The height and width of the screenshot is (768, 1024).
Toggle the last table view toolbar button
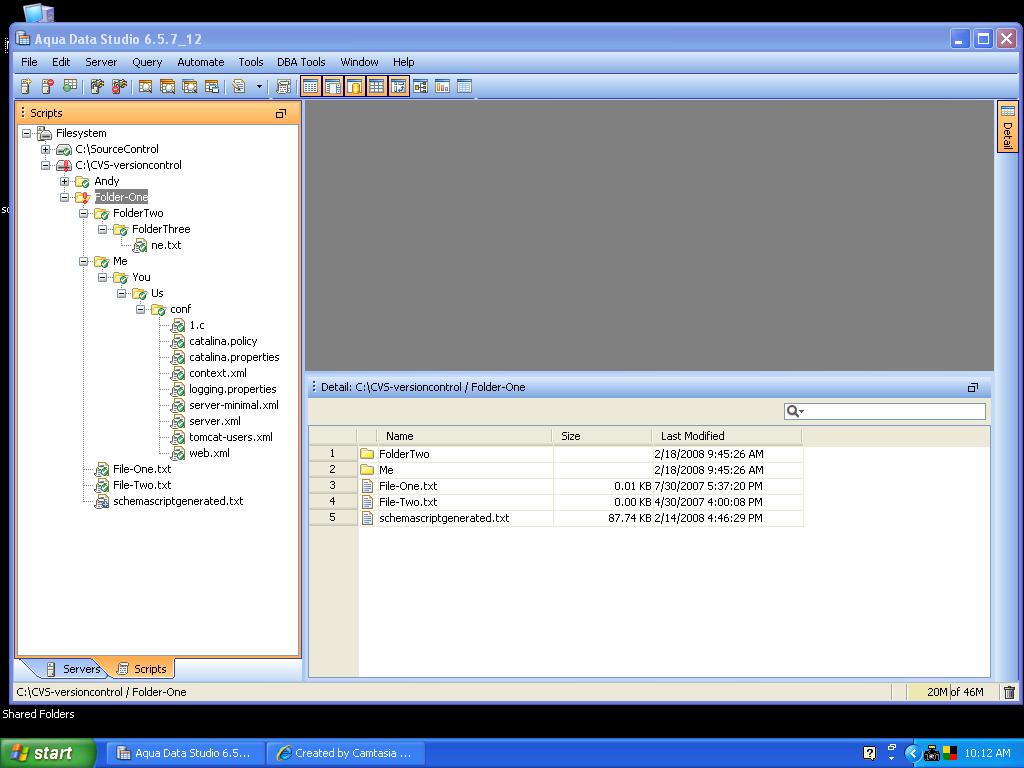click(x=464, y=86)
